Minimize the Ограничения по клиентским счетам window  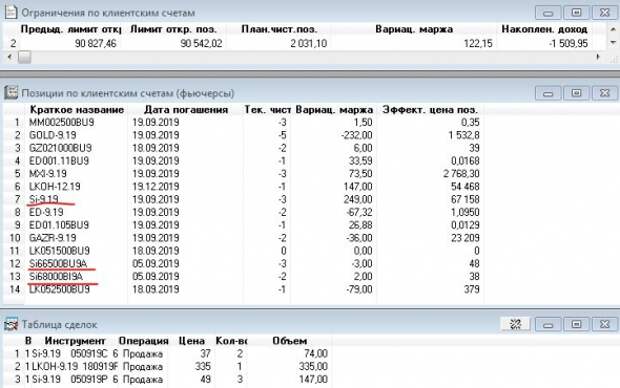point(548,13)
